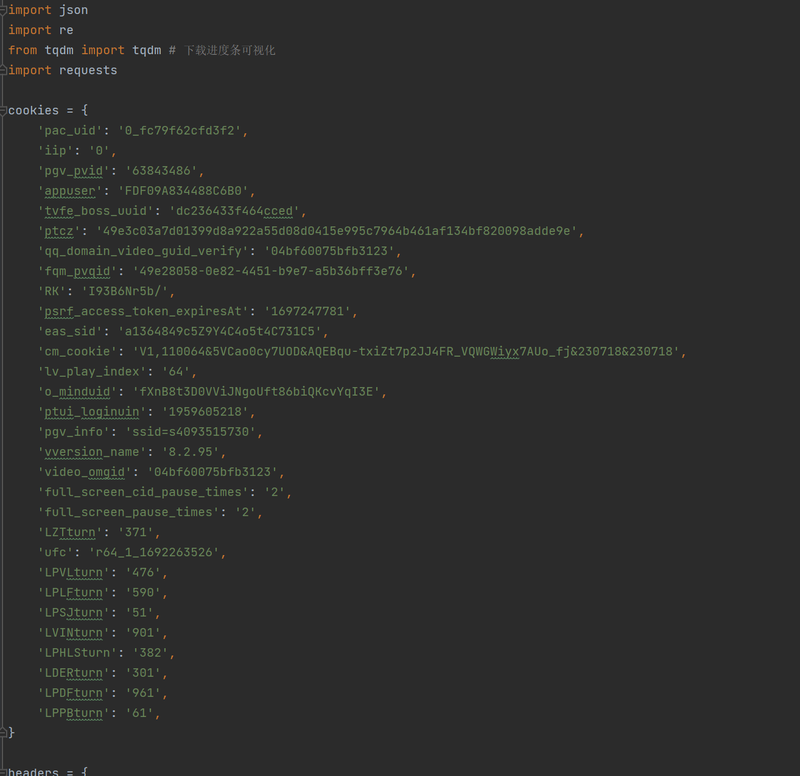This screenshot has height=776, width=800.
Task: Click the value 'r64_1_1692263526'
Action: (154, 553)
